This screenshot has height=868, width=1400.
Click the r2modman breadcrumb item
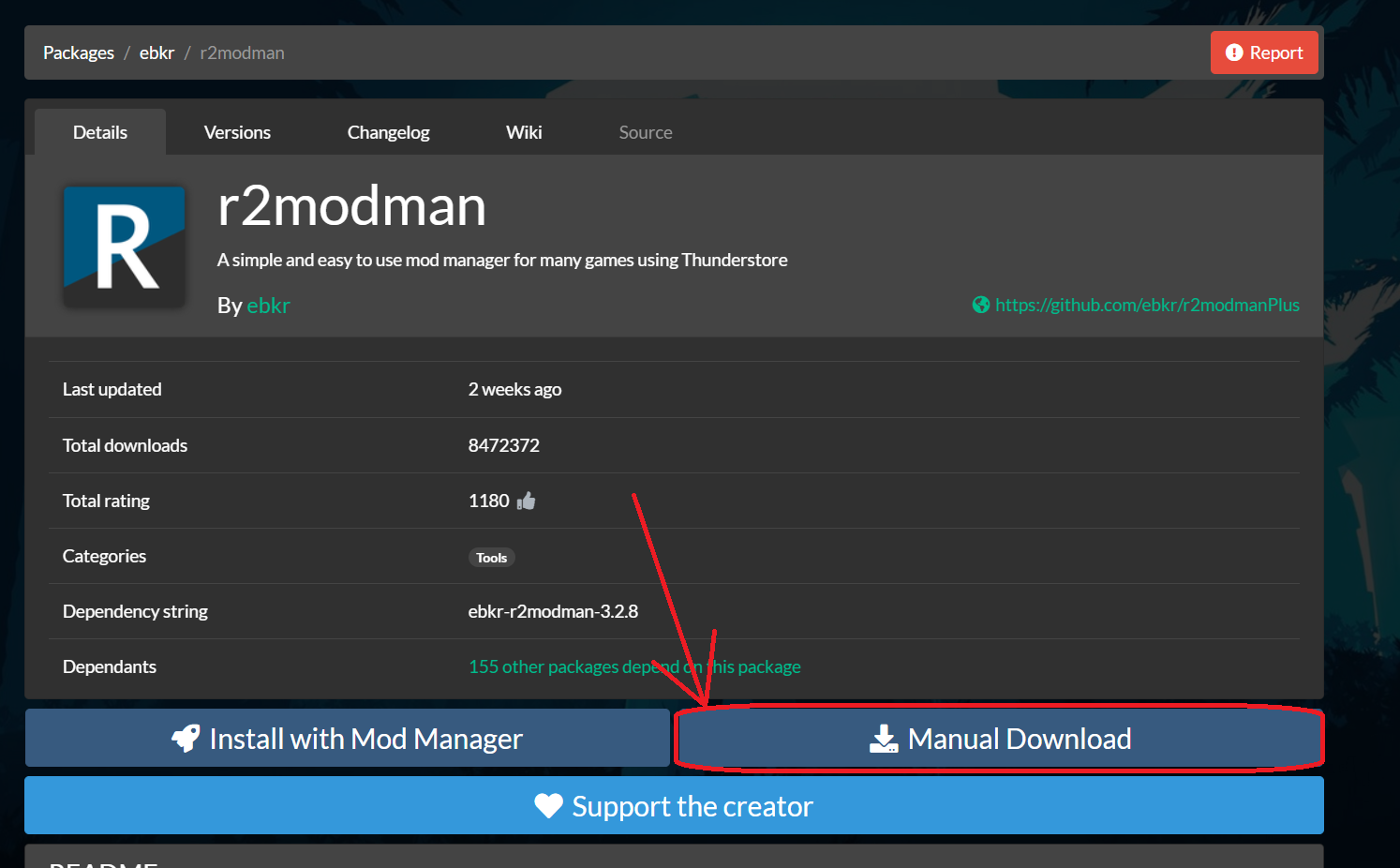(242, 52)
